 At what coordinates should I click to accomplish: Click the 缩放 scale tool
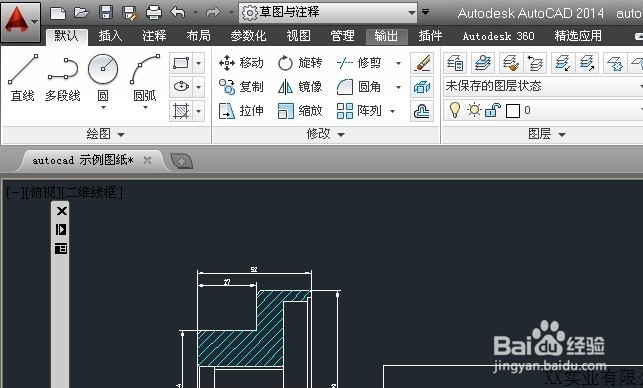tap(300, 111)
